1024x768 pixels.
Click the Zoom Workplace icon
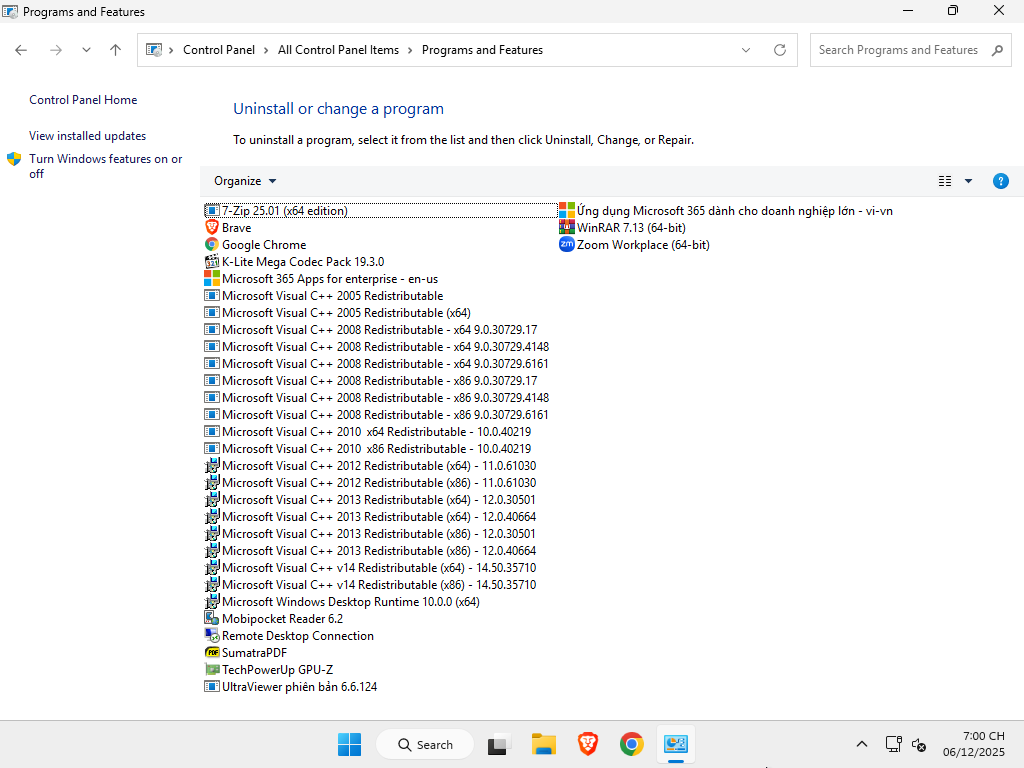pos(567,244)
